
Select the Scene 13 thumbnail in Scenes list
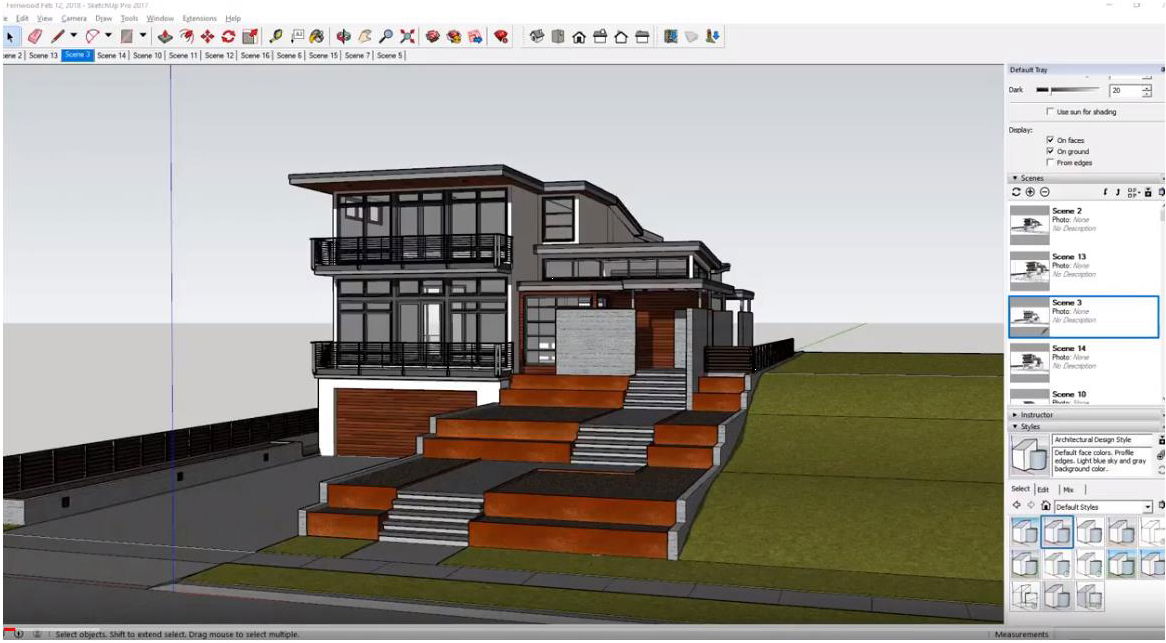coord(1029,266)
